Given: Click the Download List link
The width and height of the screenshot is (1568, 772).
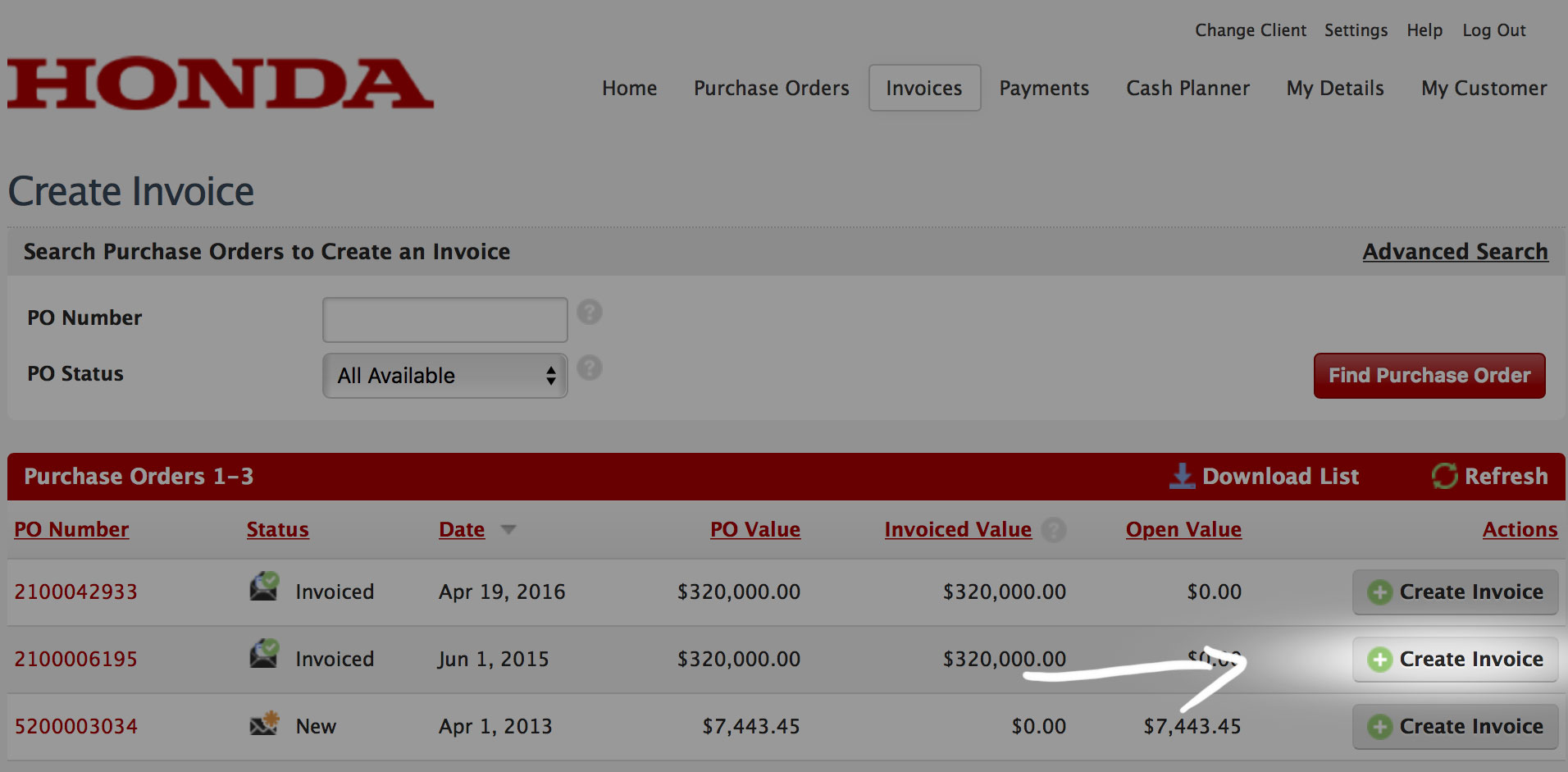Looking at the screenshot, I should (x=1280, y=476).
